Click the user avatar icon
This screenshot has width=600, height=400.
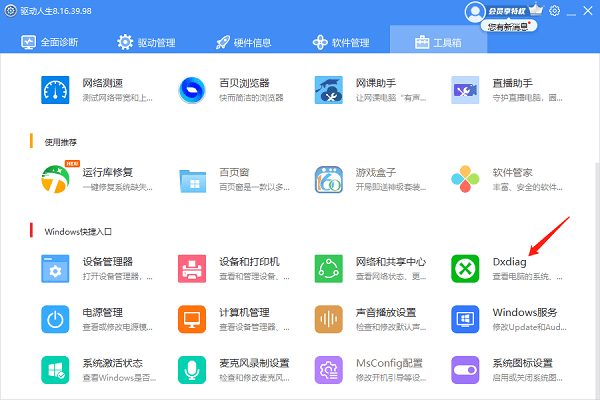[475, 12]
